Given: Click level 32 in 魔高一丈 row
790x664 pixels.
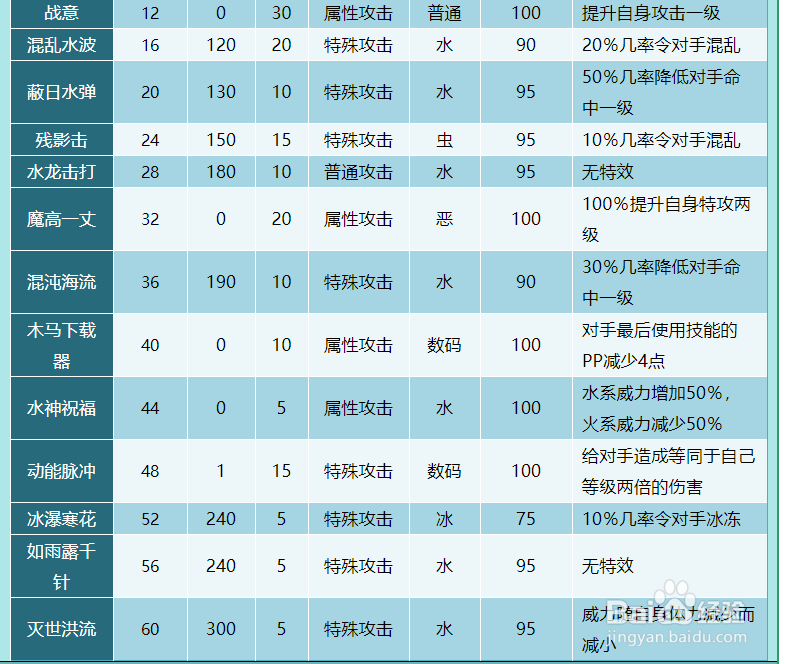Looking at the screenshot, I should [150, 219].
